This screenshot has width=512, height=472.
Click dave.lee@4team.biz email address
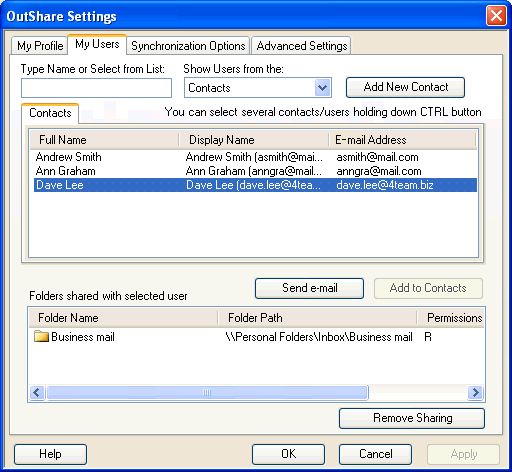coord(385,185)
